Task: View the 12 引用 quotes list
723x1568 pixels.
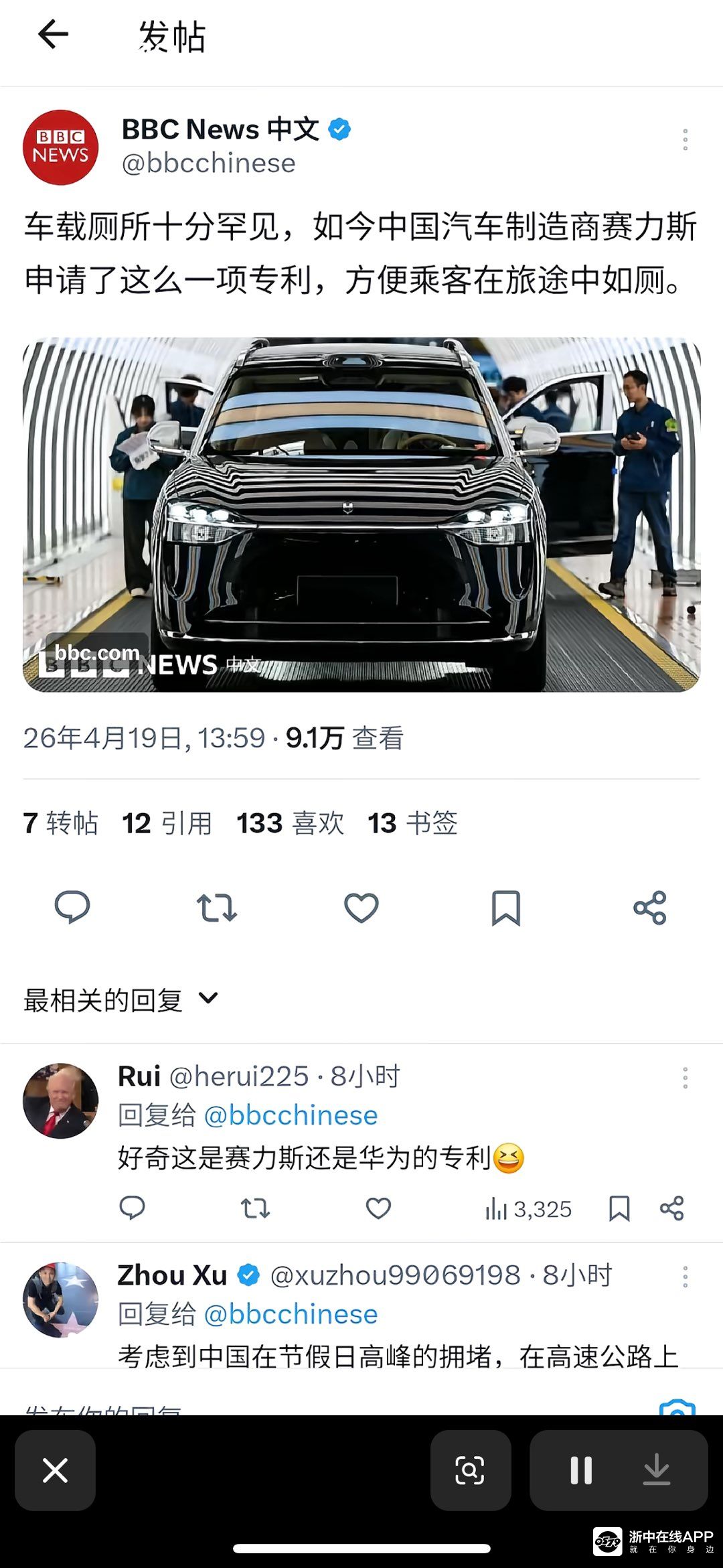Action: point(167,823)
